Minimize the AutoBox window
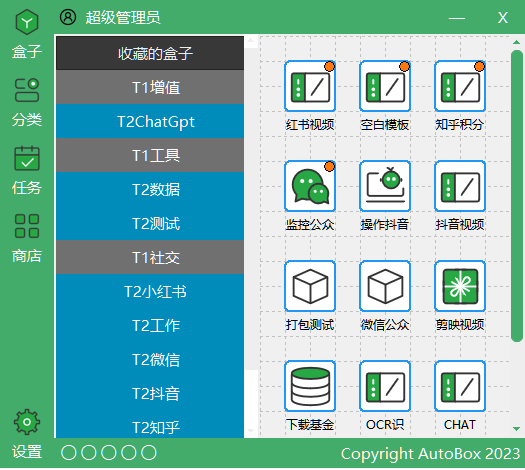Image resolution: width=525 pixels, height=470 pixels. point(457,18)
